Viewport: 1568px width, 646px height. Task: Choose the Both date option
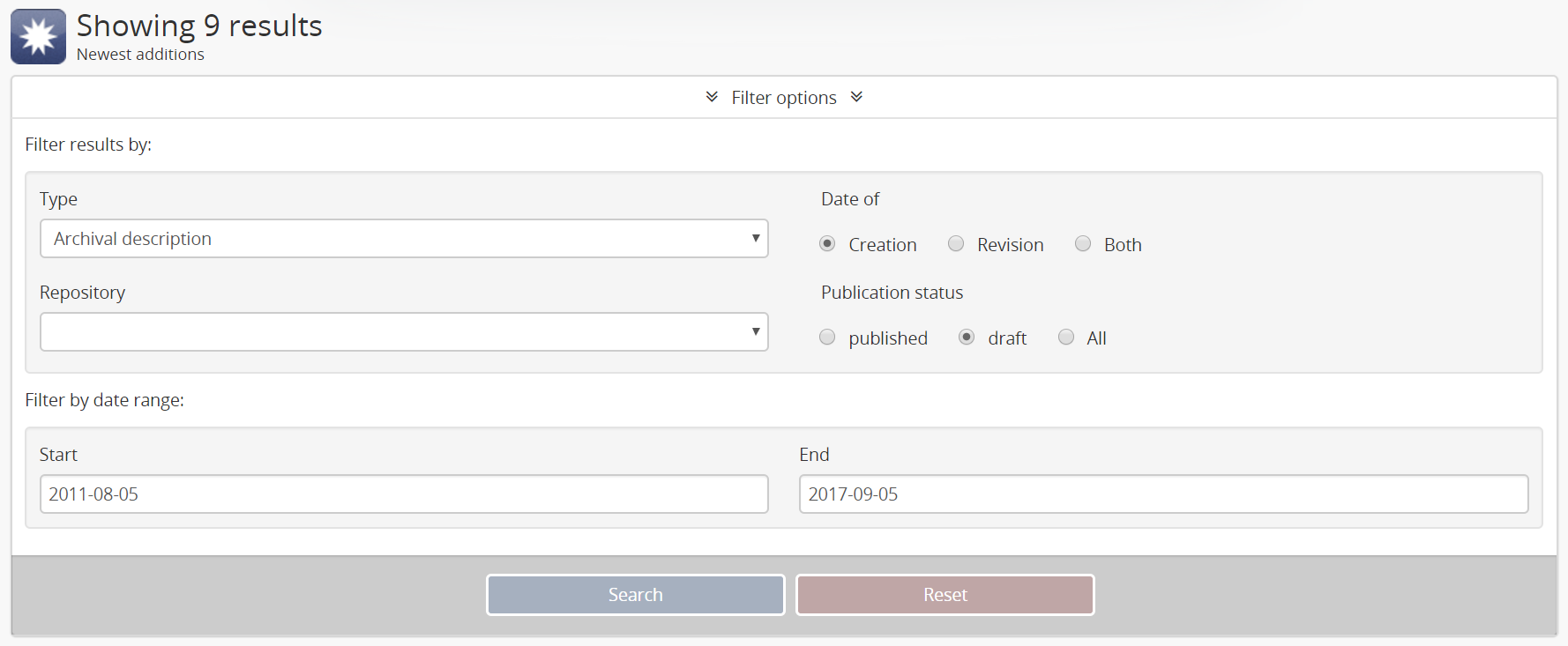(x=1083, y=244)
